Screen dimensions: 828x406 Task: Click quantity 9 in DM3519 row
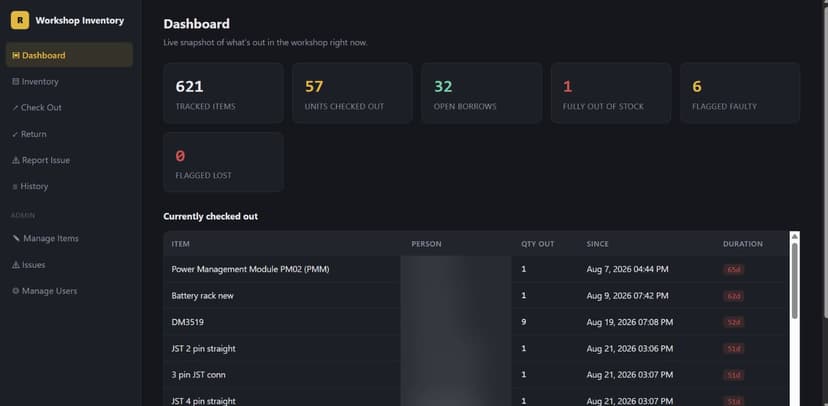(523, 322)
